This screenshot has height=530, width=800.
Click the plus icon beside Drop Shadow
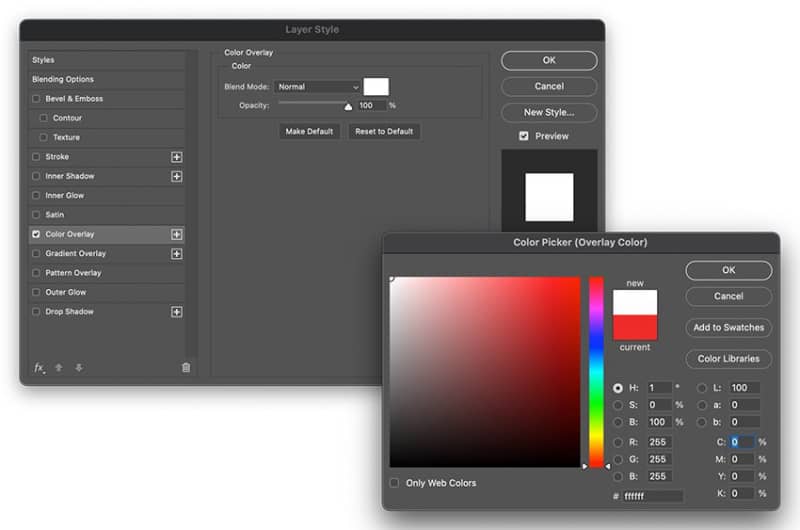tap(177, 312)
